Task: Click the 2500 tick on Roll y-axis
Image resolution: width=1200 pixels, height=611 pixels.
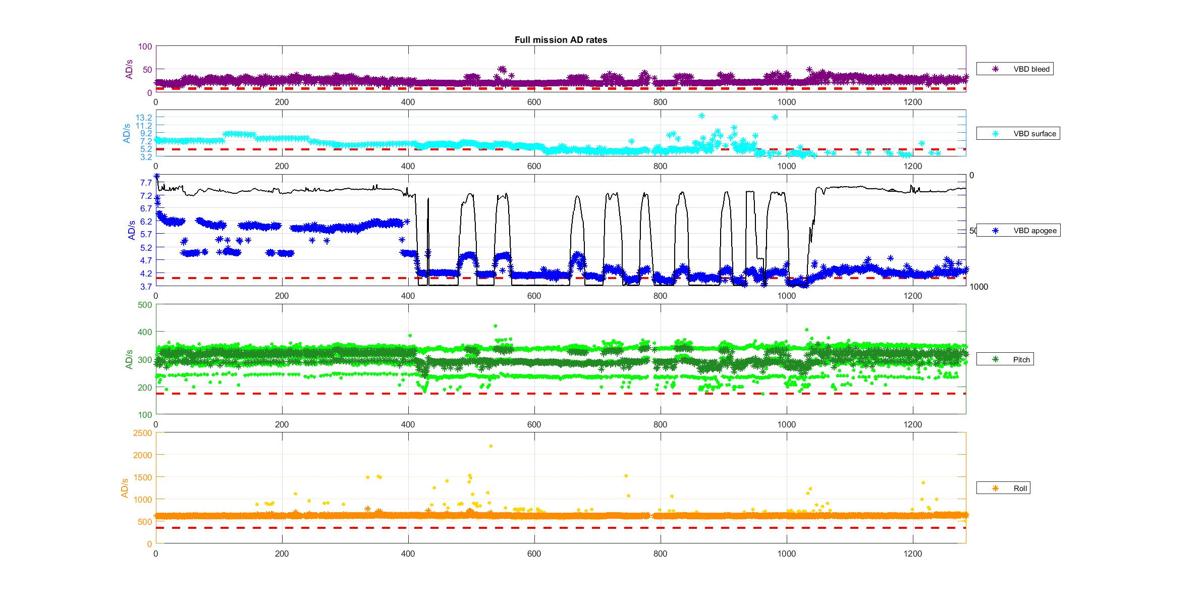Action: pos(141,433)
